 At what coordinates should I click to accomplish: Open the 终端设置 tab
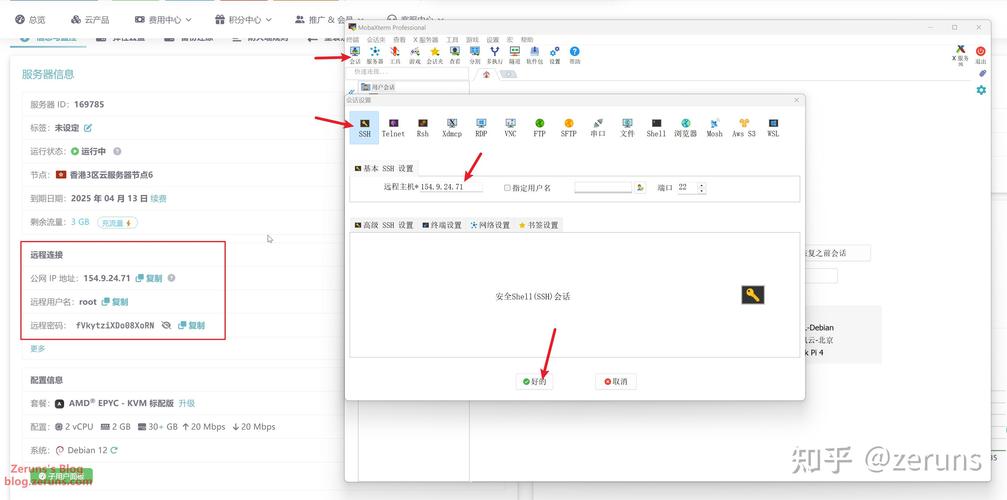[x=442, y=225]
